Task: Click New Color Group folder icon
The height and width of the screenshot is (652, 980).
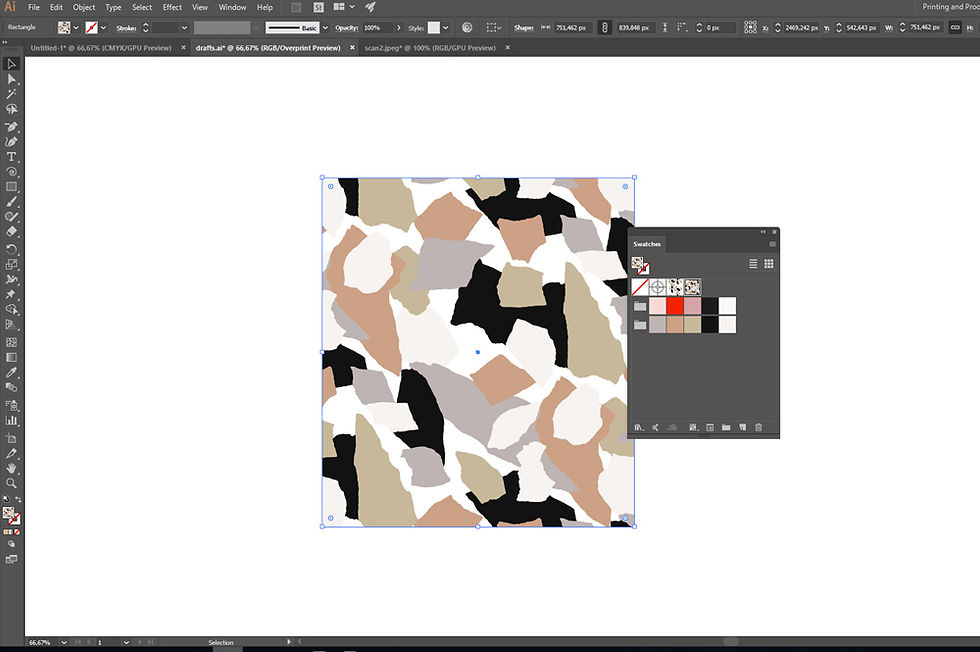Action: [x=726, y=428]
